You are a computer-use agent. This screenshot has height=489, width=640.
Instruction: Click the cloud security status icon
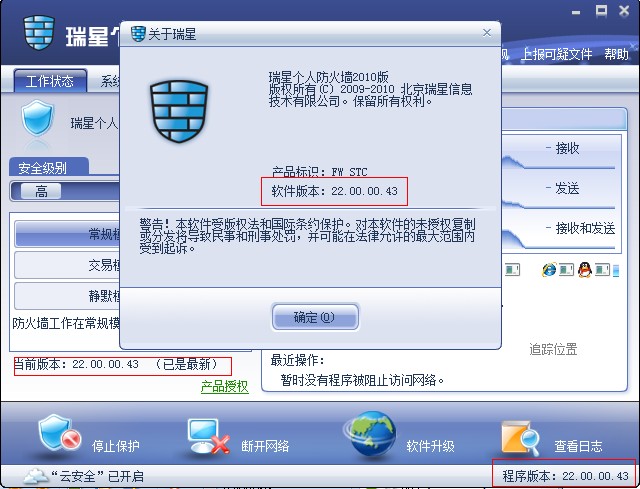pos(36,476)
